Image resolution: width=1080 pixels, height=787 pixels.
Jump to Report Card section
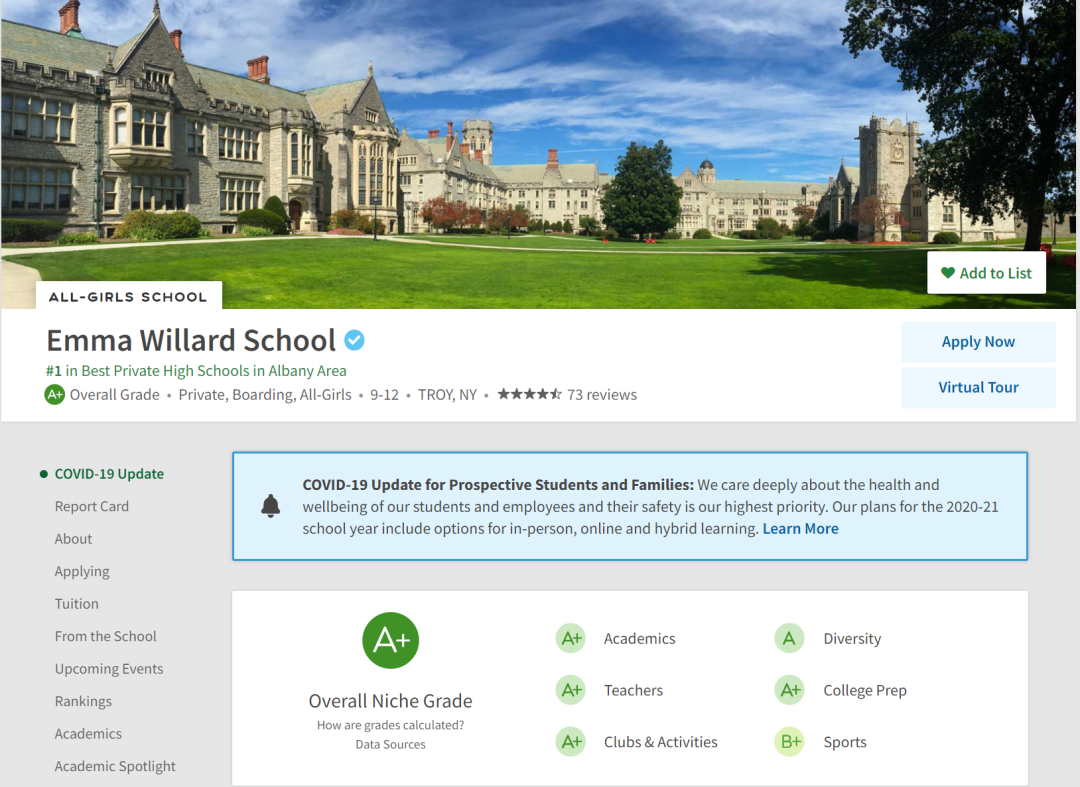92,506
